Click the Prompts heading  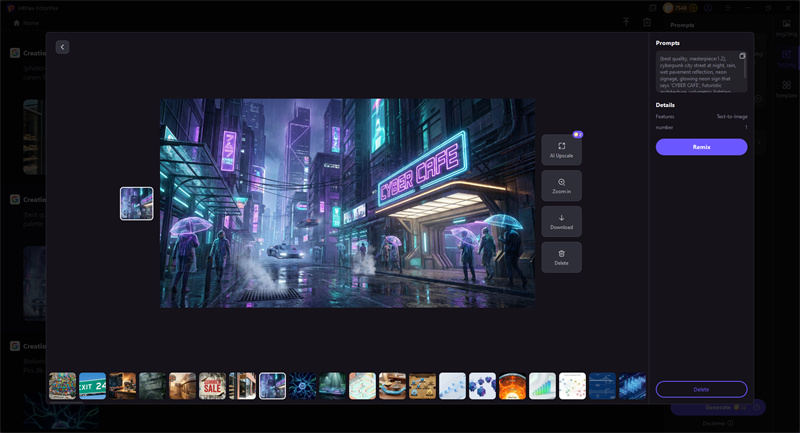coord(667,43)
